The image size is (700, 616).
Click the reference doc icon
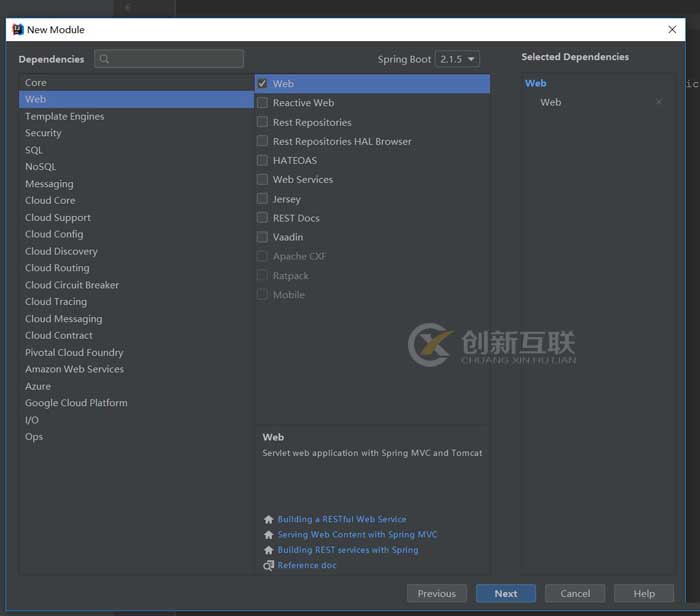(x=268, y=566)
